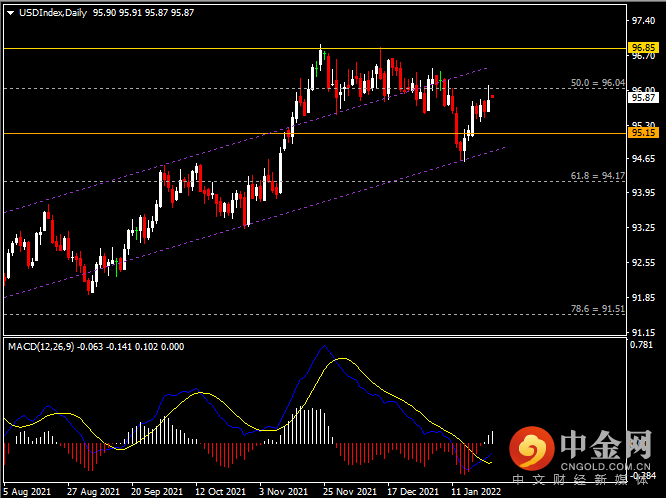Click the 0.781 MACD scale value
This screenshot has width=666, height=498.
pos(641,345)
